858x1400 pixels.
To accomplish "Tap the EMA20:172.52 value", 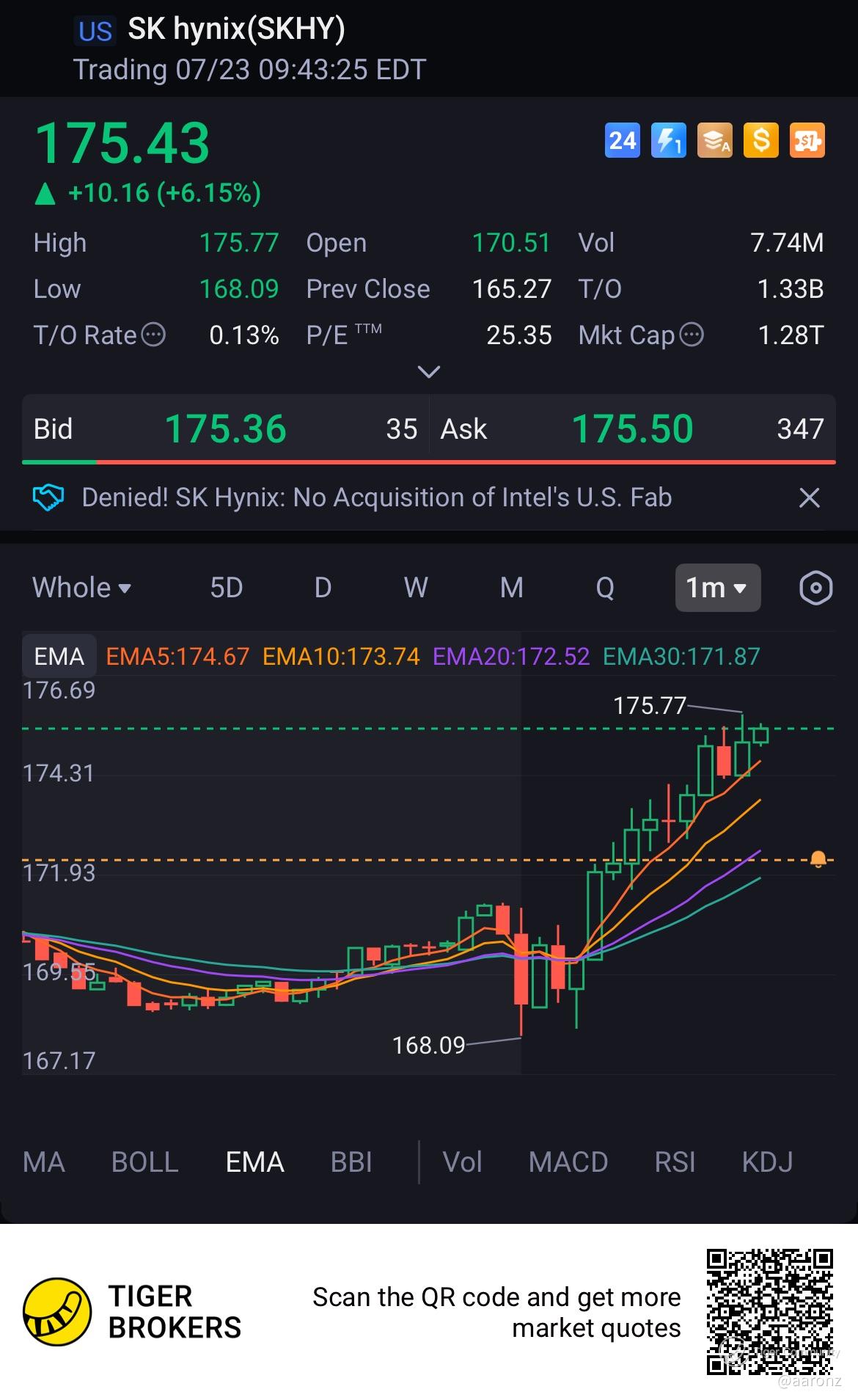I will tap(511, 656).
